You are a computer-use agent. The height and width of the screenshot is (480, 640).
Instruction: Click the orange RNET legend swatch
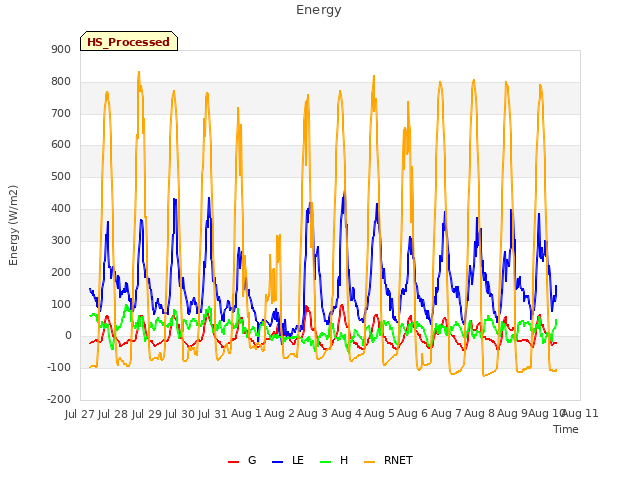pyautogui.click(x=369, y=462)
